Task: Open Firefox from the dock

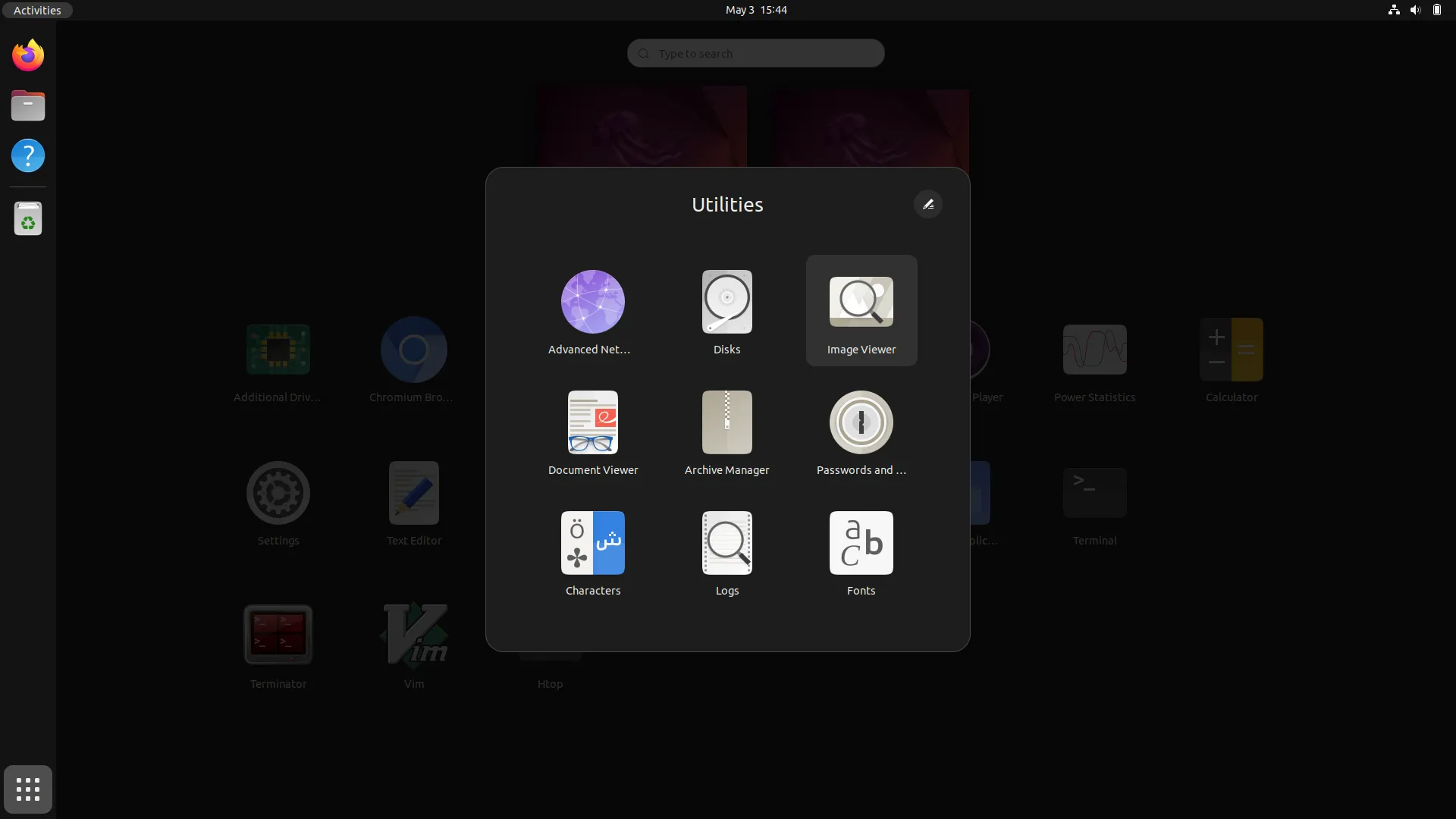Action: [28, 55]
